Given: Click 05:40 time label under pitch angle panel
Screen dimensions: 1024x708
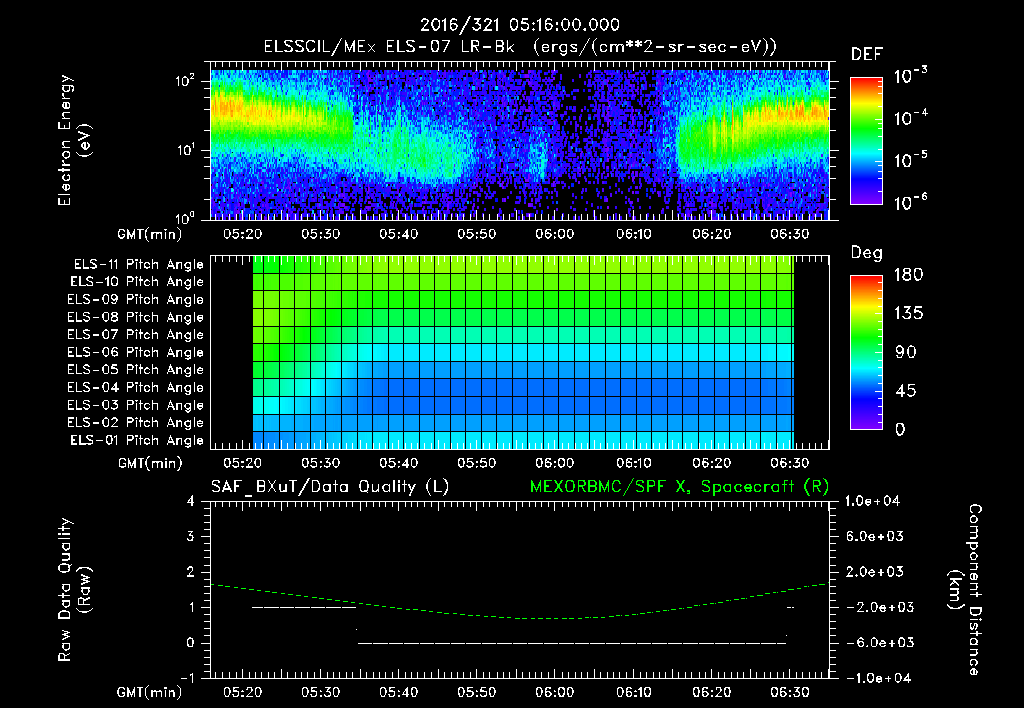Looking at the screenshot, I should (x=398, y=463).
